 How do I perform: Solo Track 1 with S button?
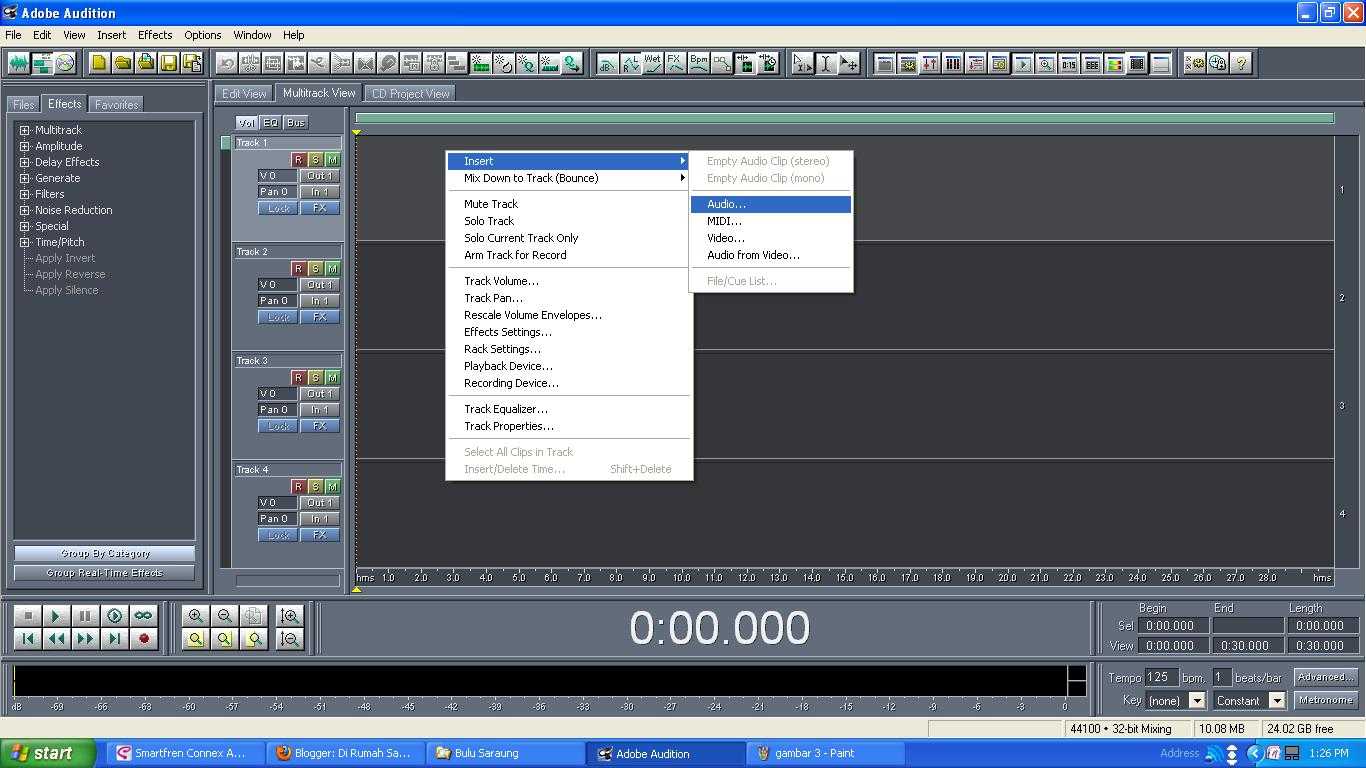[x=315, y=160]
